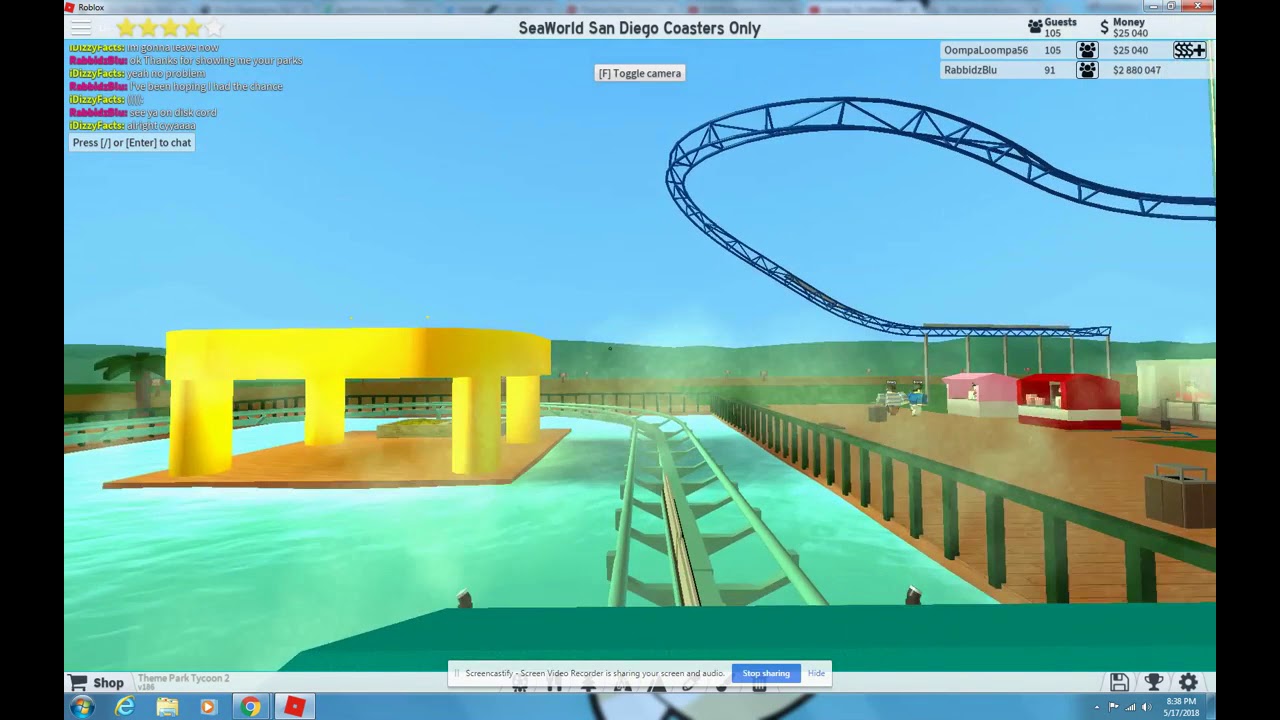Screen dimensions: 1280x720
Task: Click the Hide link in sharing bar
Action: (816, 673)
